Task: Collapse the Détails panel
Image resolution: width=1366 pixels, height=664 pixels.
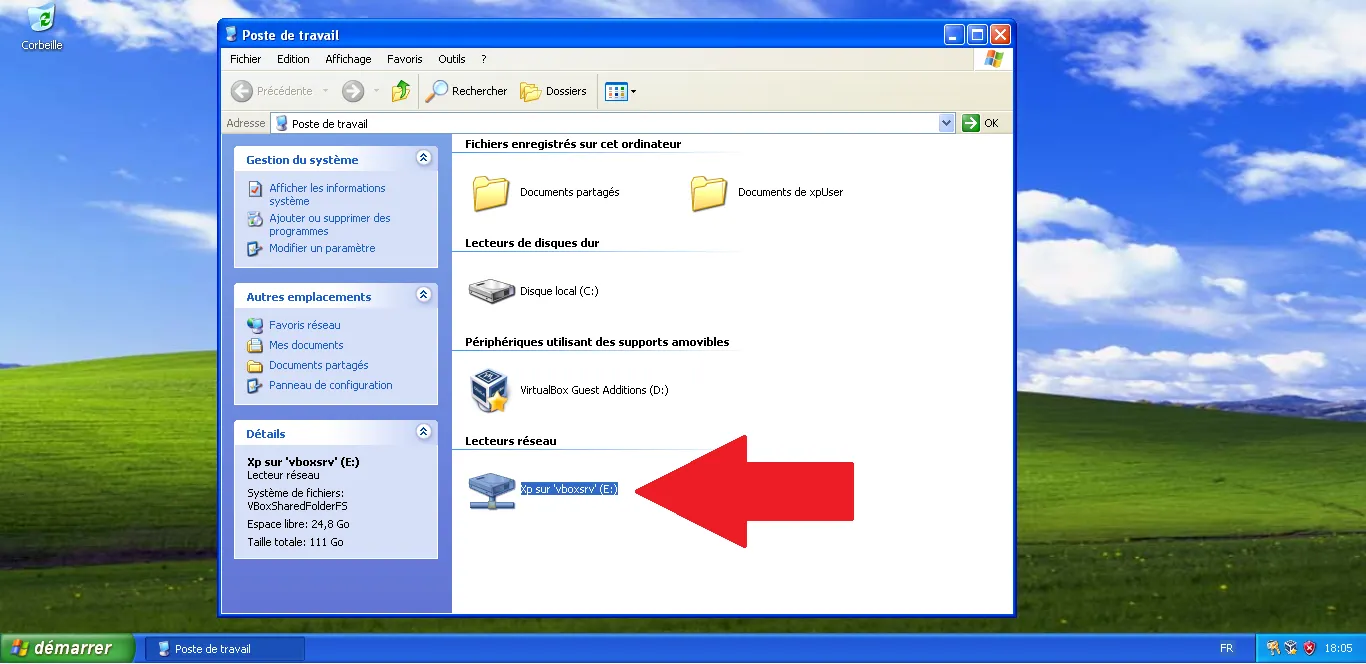Action: click(x=424, y=432)
